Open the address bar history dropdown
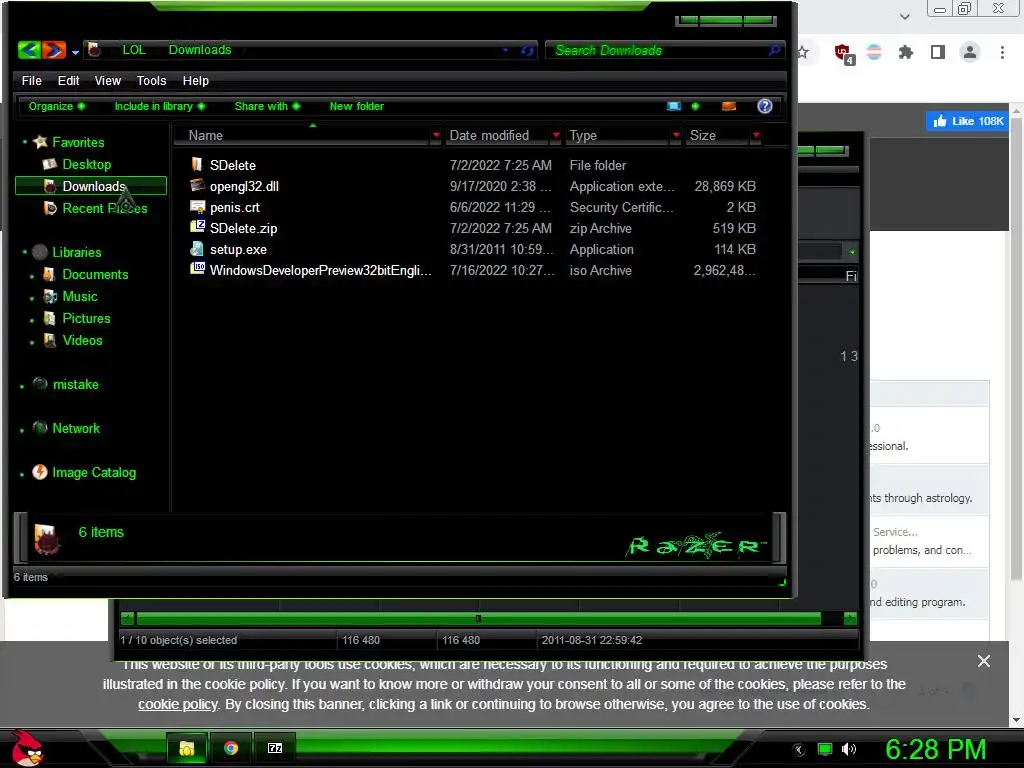The height and width of the screenshot is (768, 1024). [505, 50]
